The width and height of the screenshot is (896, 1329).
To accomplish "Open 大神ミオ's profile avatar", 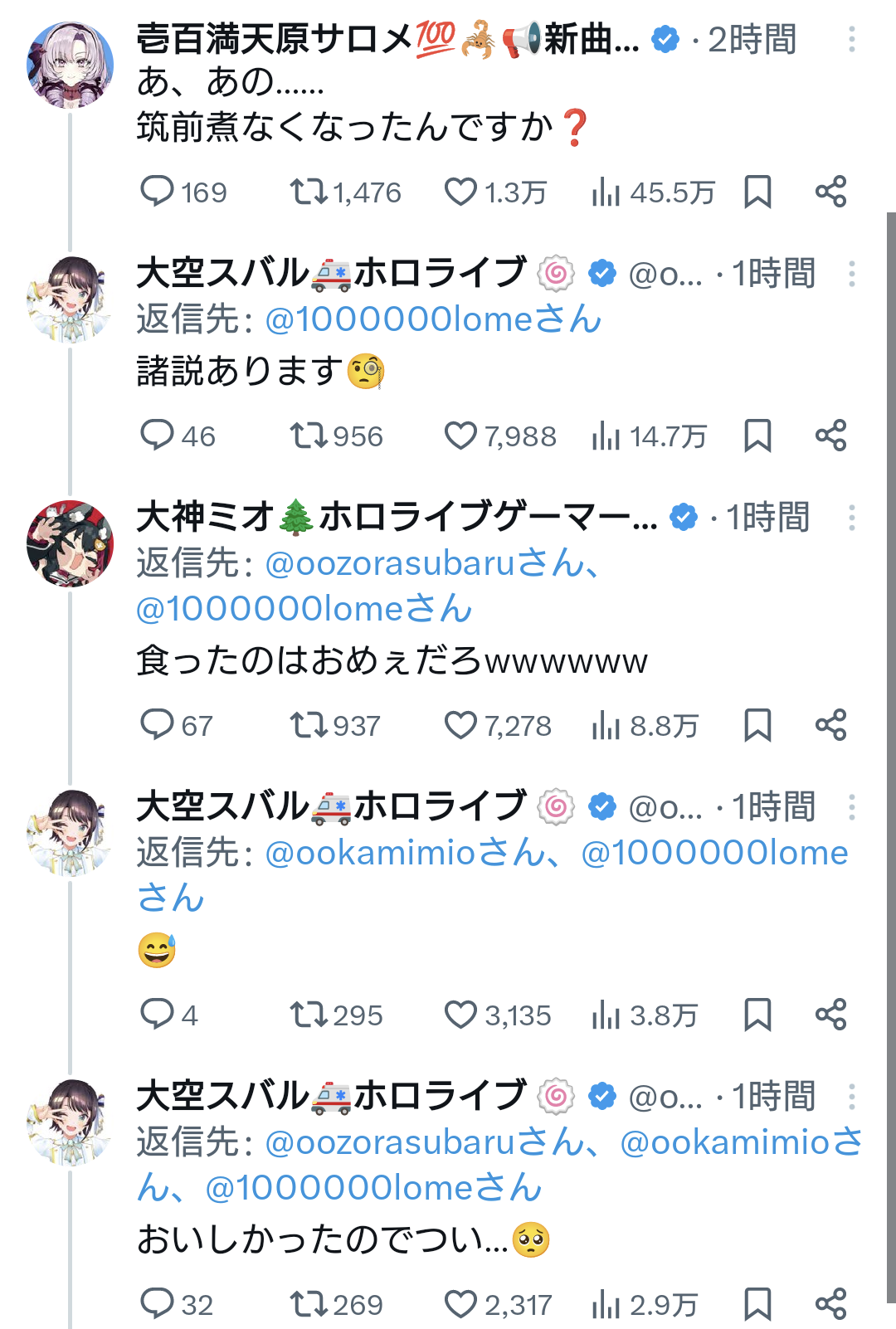I will [71, 543].
